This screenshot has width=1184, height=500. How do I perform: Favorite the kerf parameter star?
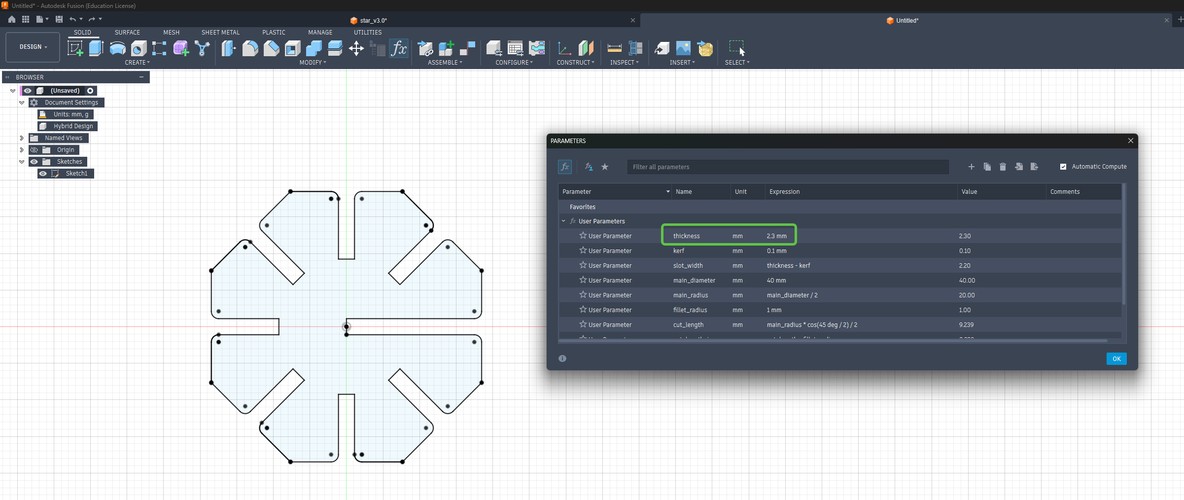(583, 251)
